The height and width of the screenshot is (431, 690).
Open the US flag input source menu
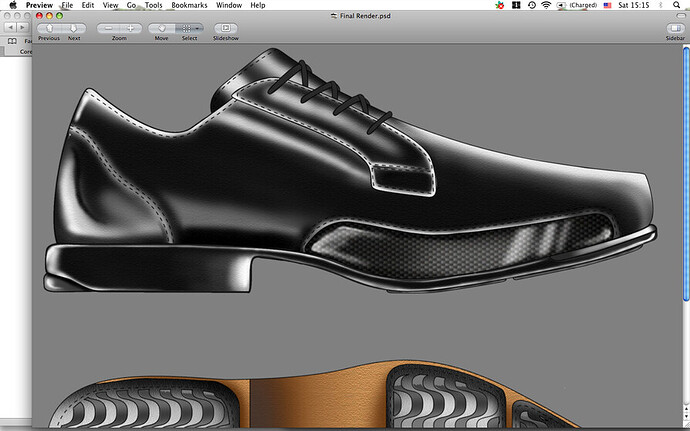tap(607, 5)
